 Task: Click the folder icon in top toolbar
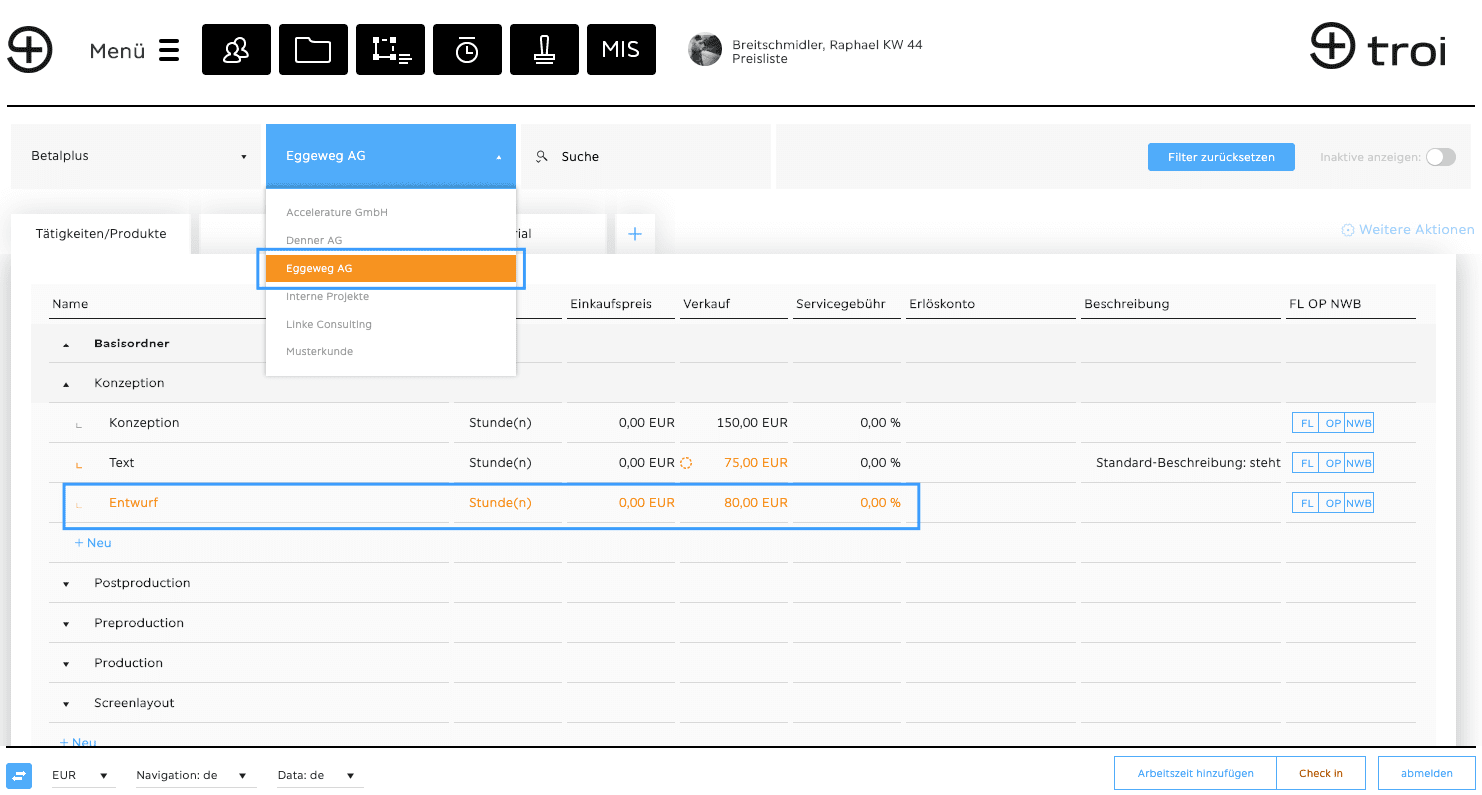tap(313, 50)
